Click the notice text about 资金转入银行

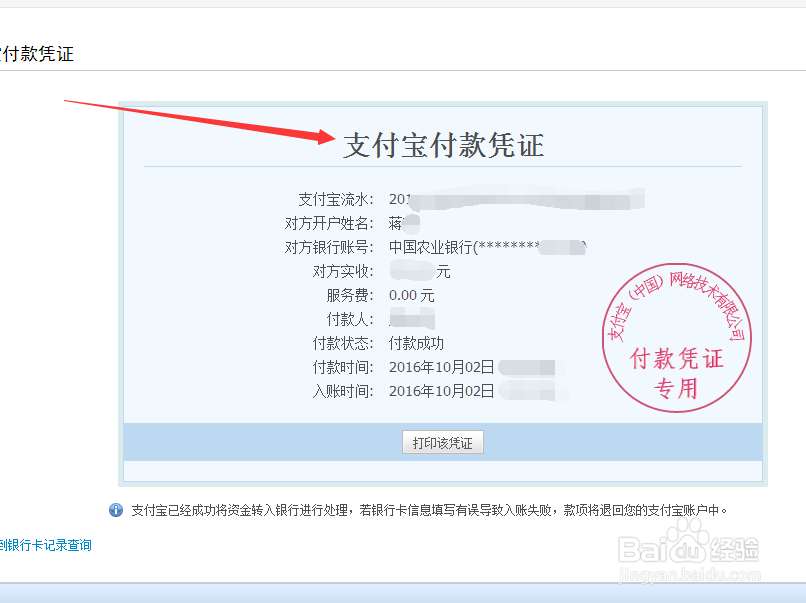coord(430,510)
